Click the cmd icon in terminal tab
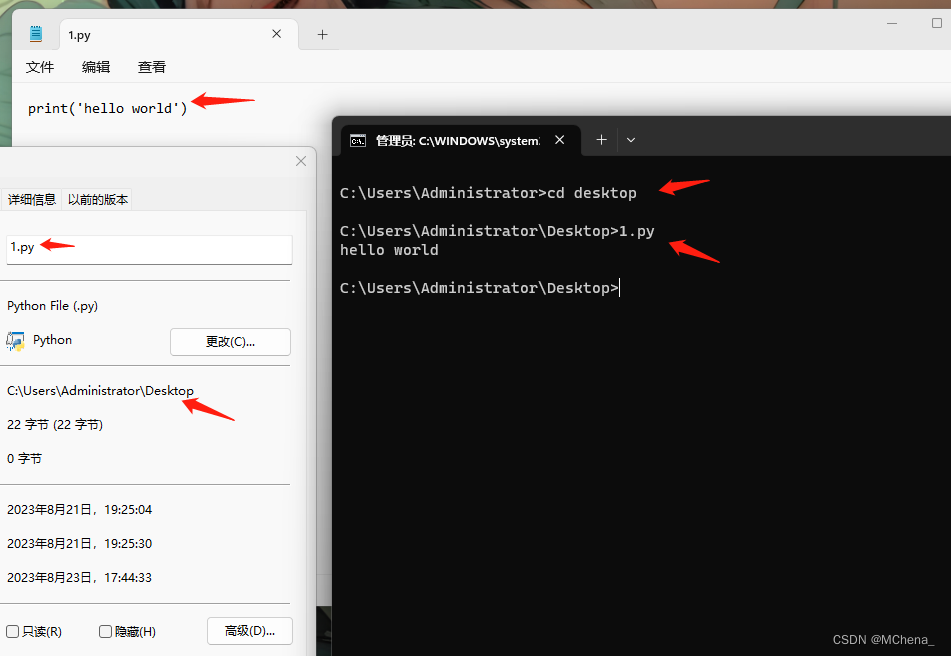 (x=358, y=141)
